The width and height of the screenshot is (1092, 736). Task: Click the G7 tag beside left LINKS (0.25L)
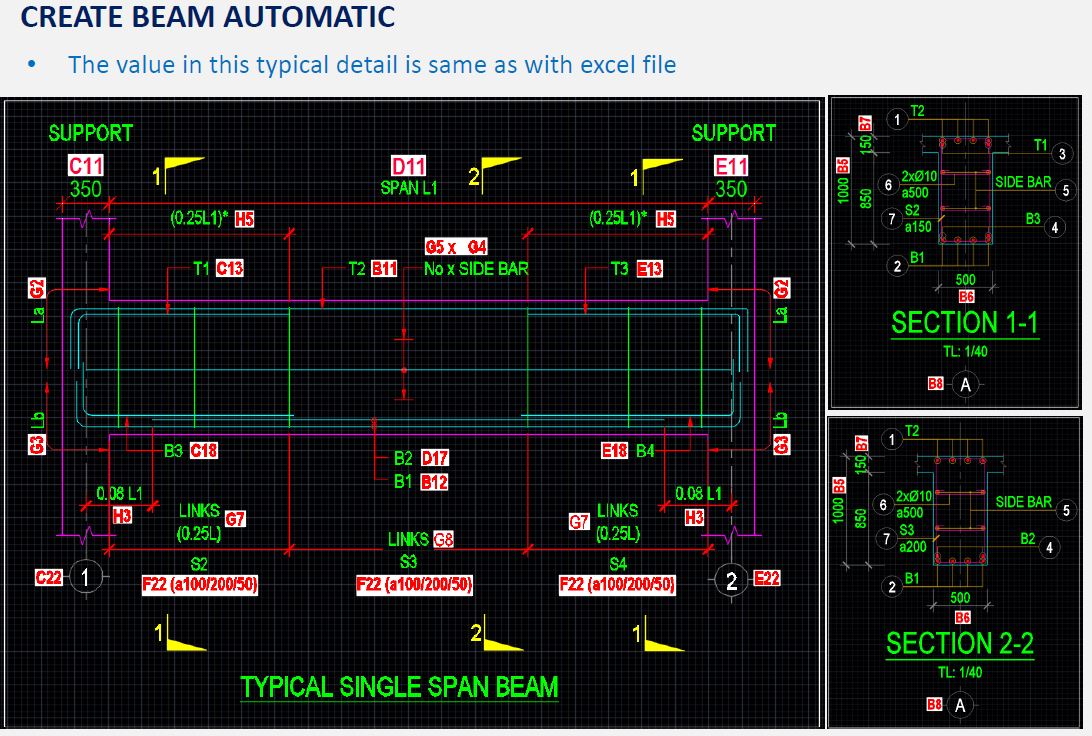point(235,519)
